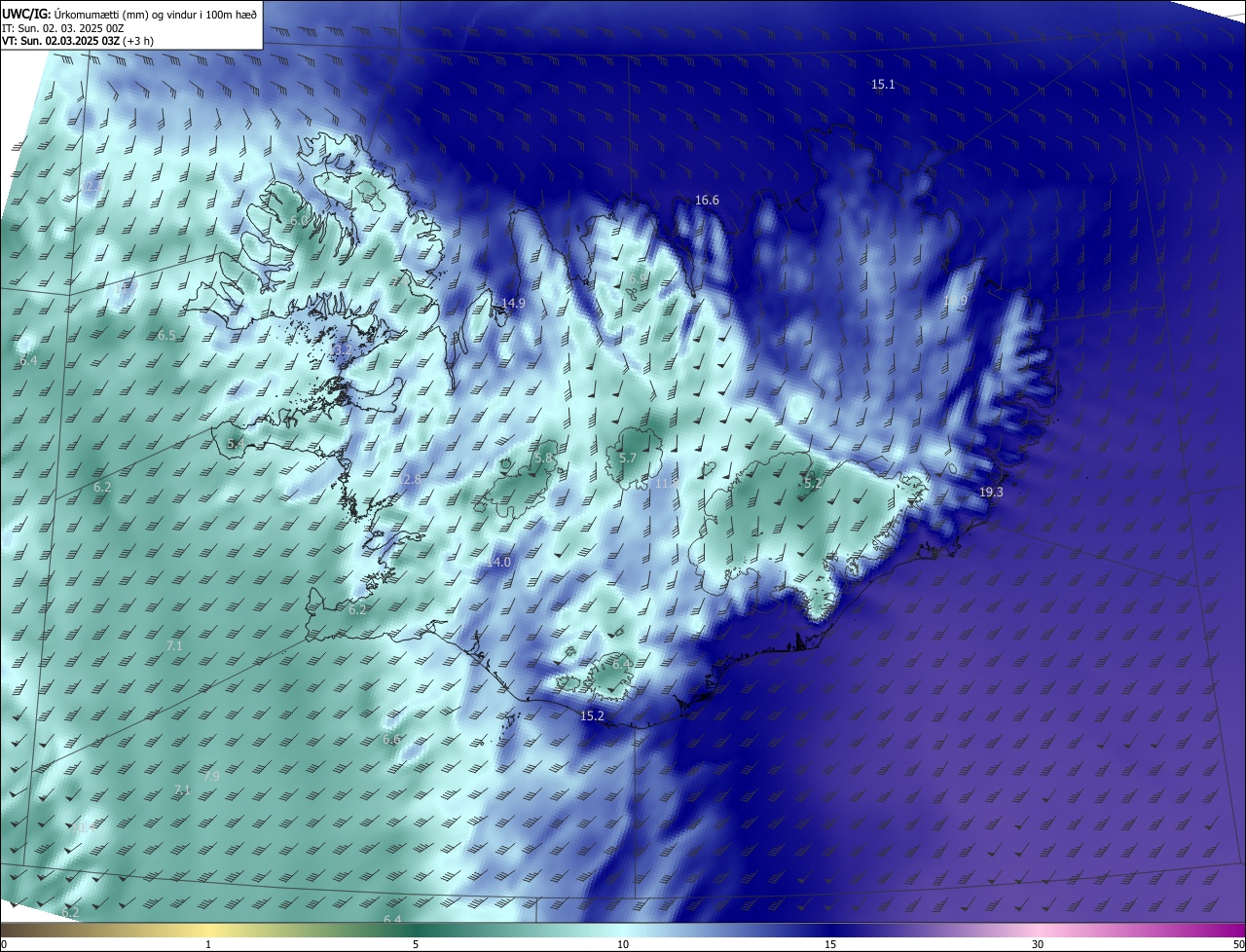Click the 6.6 value label south of the coast
The width and height of the screenshot is (1246, 952).
[391, 740]
